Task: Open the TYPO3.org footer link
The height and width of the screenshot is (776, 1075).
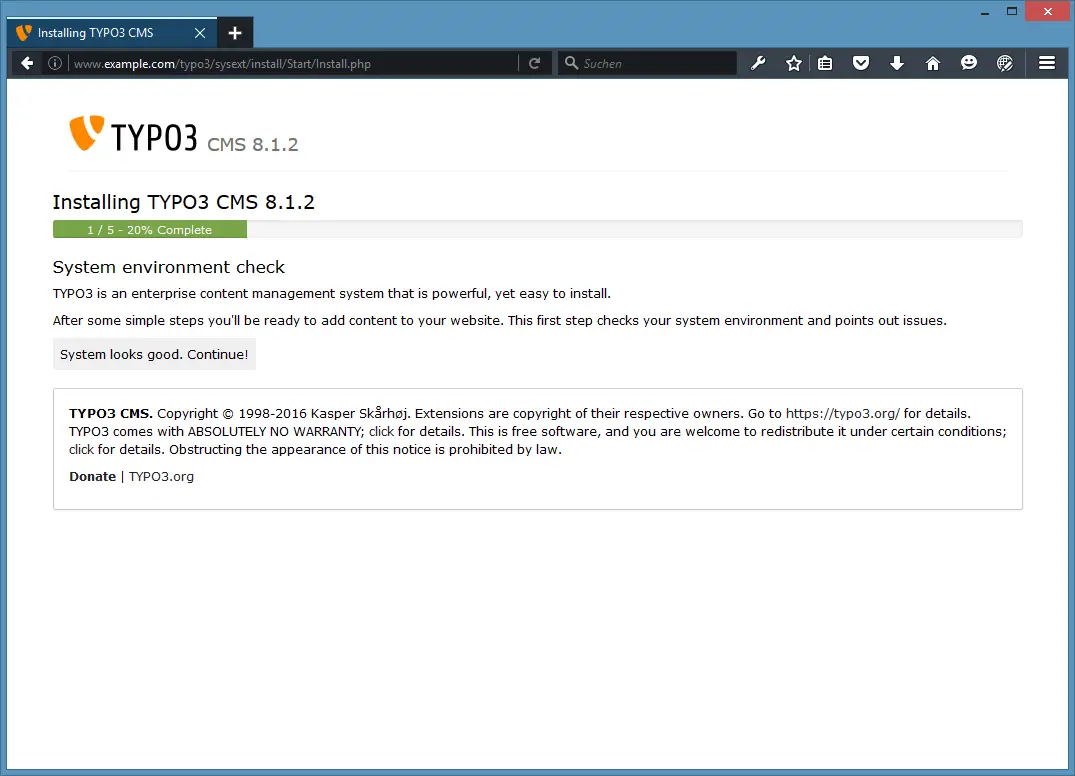Action: (x=161, y=476)
